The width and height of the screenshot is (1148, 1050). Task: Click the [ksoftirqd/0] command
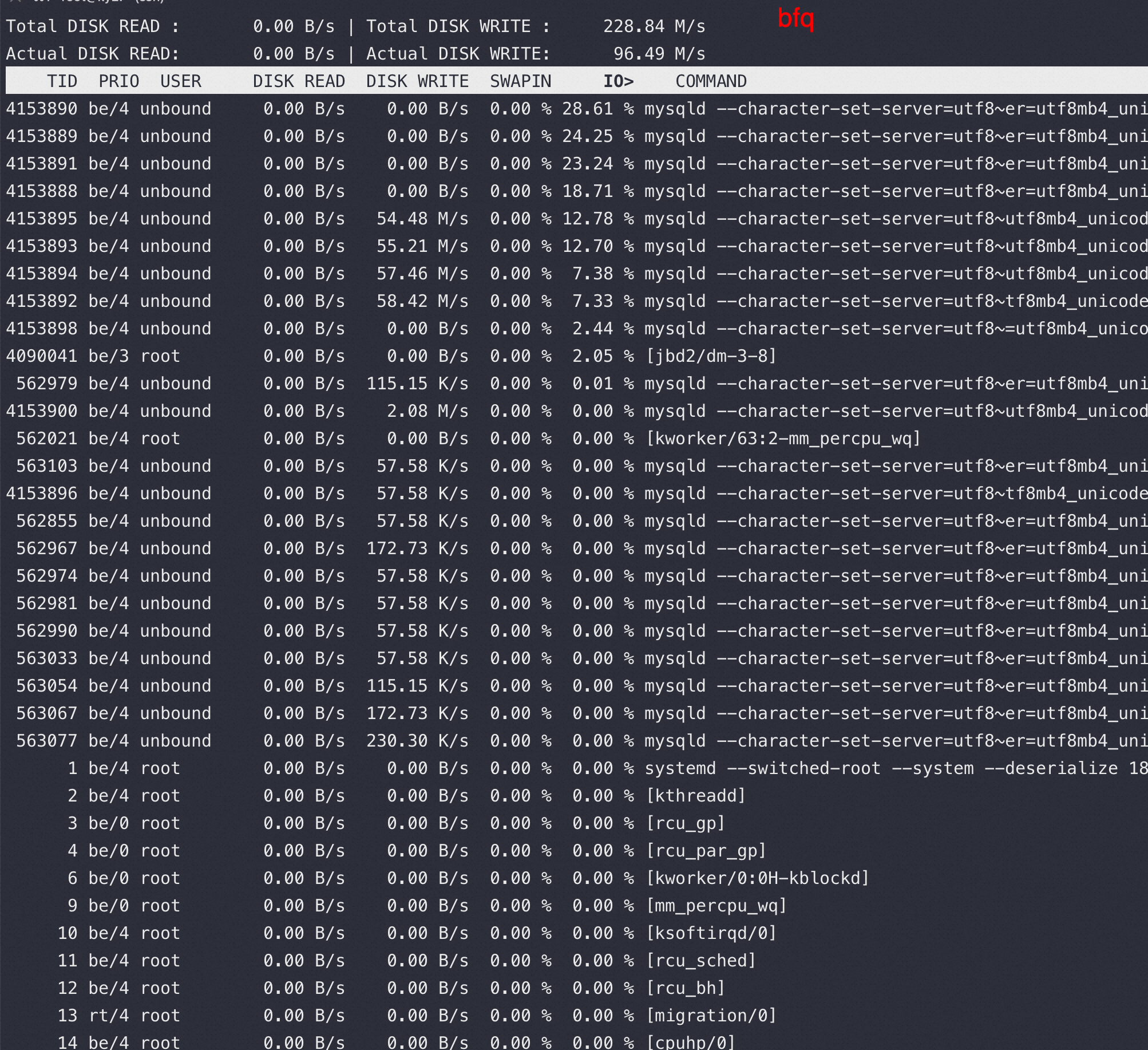coord(711,933)
